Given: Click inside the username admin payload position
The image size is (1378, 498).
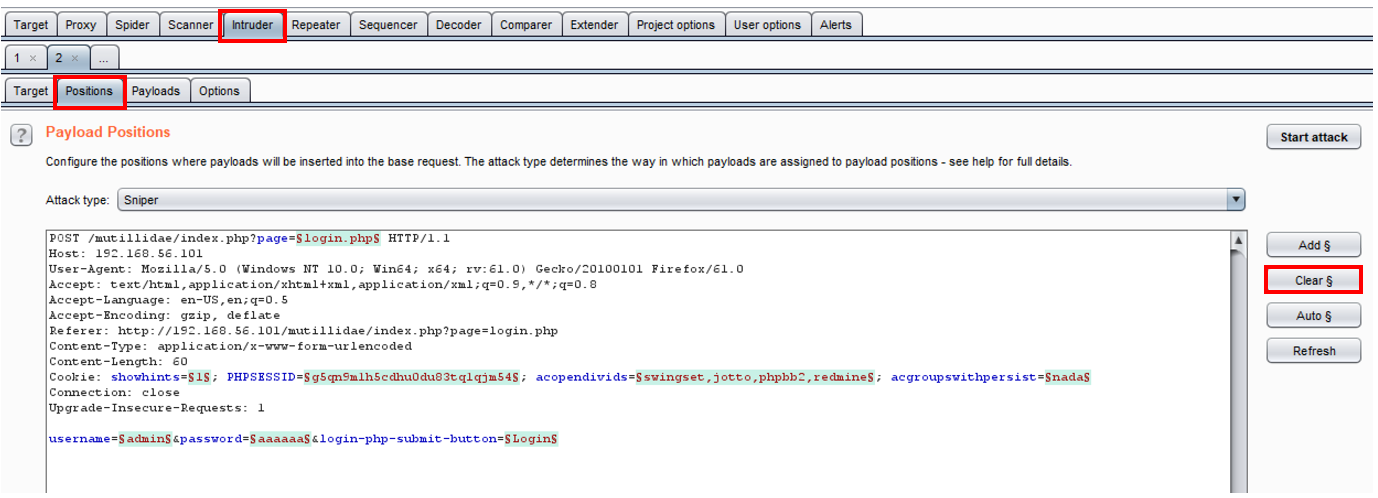Looking at the screenshot, I should click(x=145, y=439).
